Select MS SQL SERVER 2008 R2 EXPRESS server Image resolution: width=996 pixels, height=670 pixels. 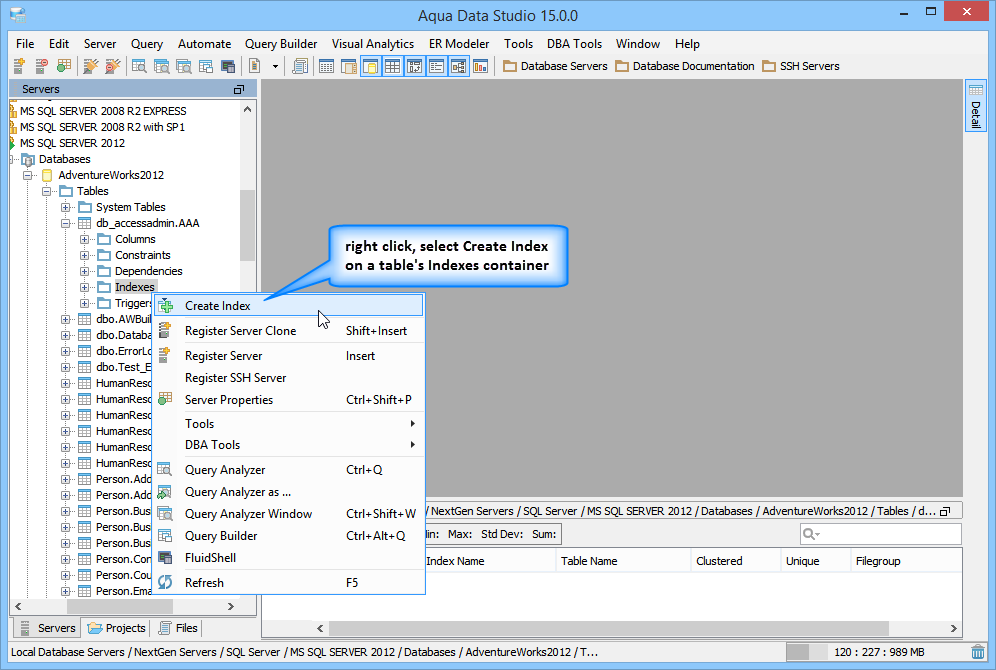[103, 111]
